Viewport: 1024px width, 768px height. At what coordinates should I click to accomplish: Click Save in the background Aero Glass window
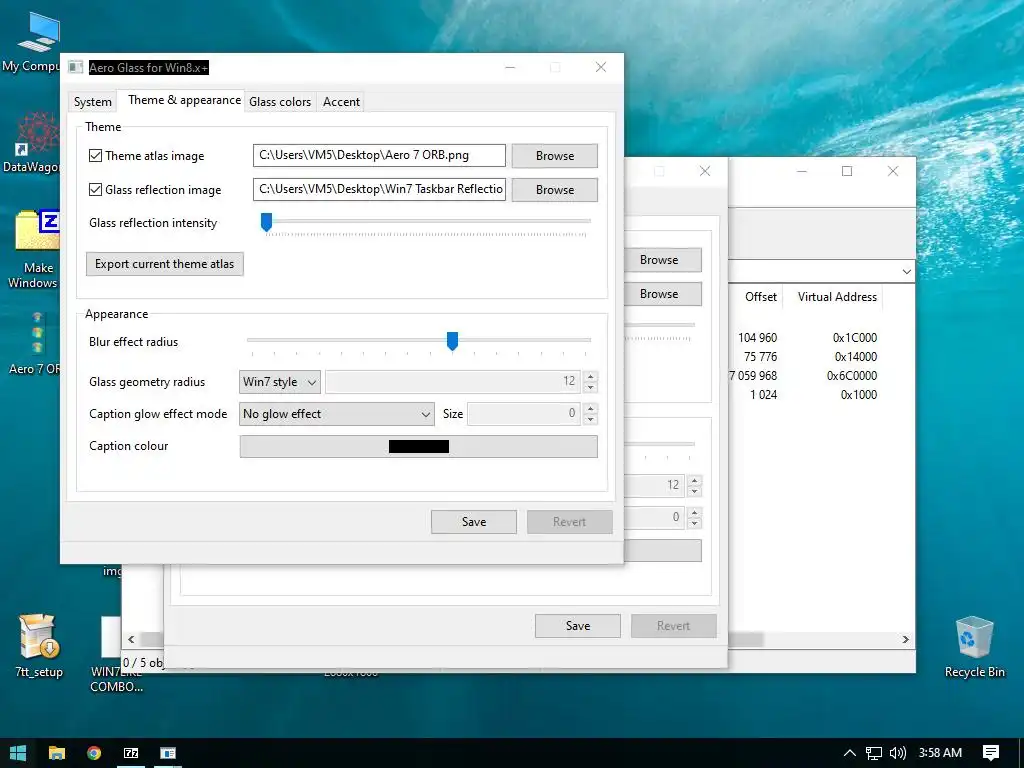[578, 626]
